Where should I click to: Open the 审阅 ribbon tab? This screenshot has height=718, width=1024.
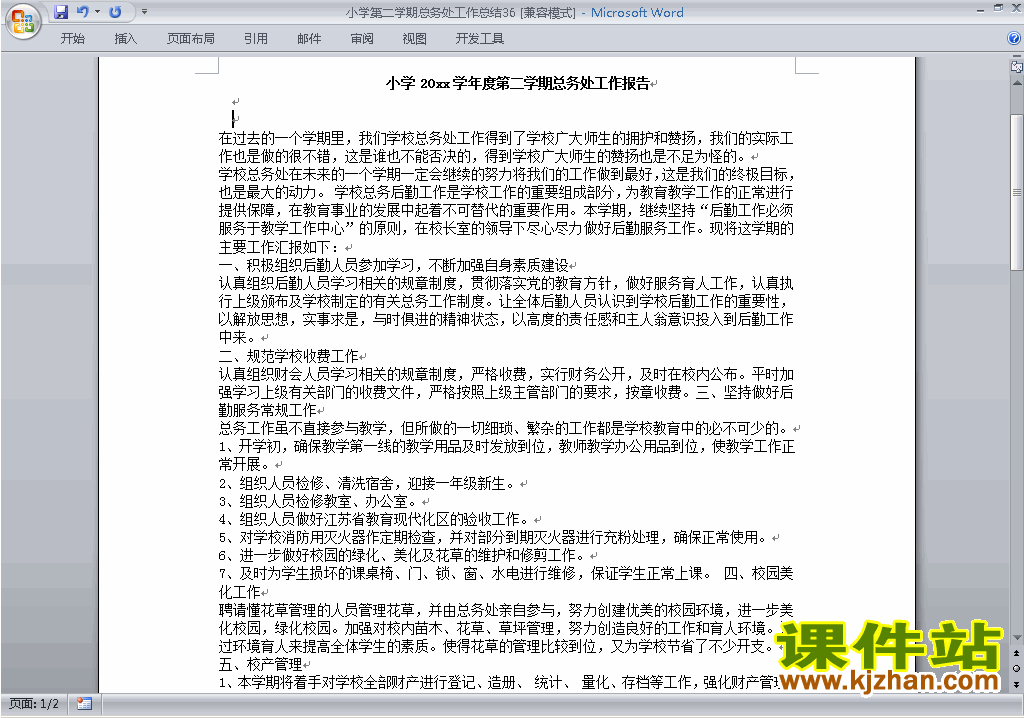(x=362, y=39)
